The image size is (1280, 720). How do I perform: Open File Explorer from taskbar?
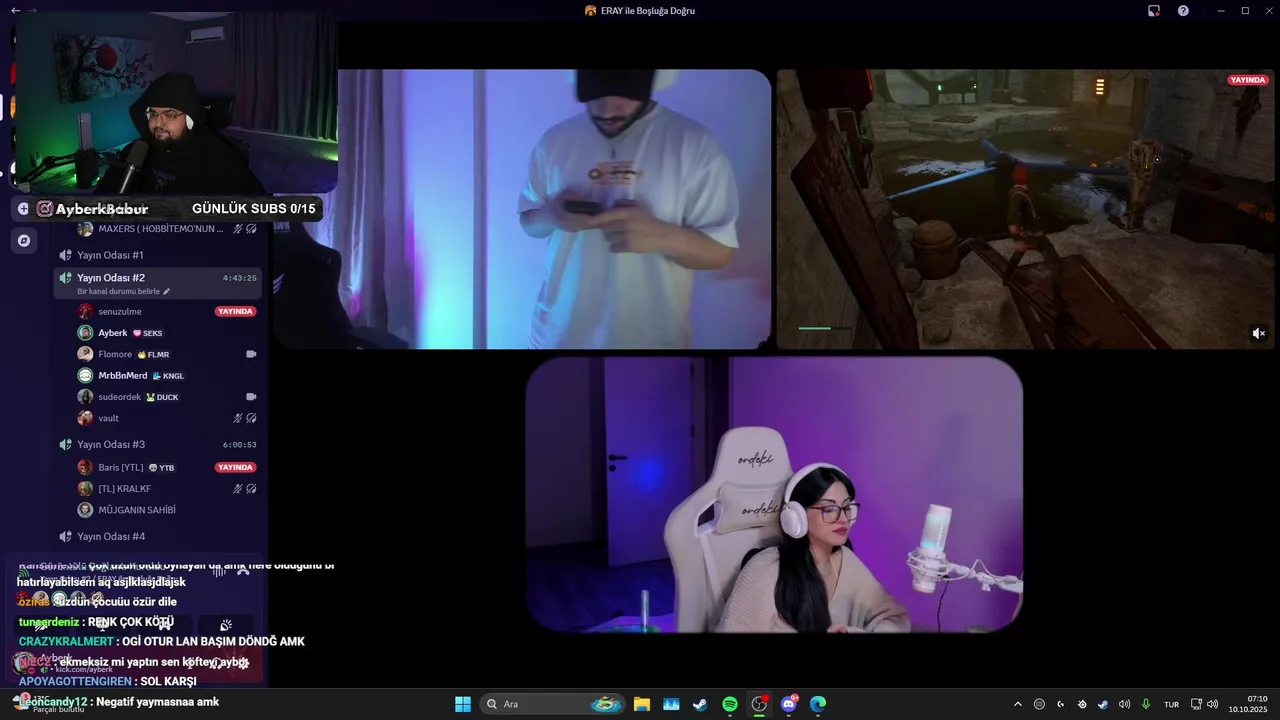pyautogui.click(x=642, y=704)
